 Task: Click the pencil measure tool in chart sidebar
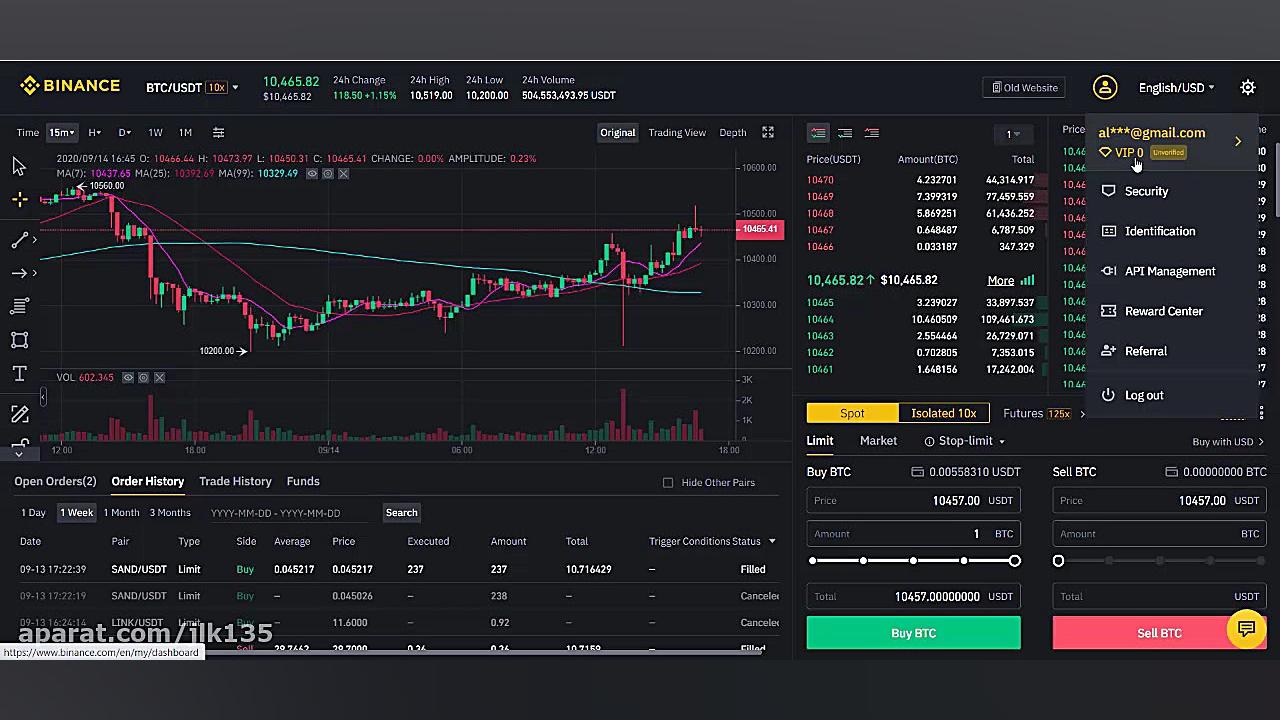point(19,413)
